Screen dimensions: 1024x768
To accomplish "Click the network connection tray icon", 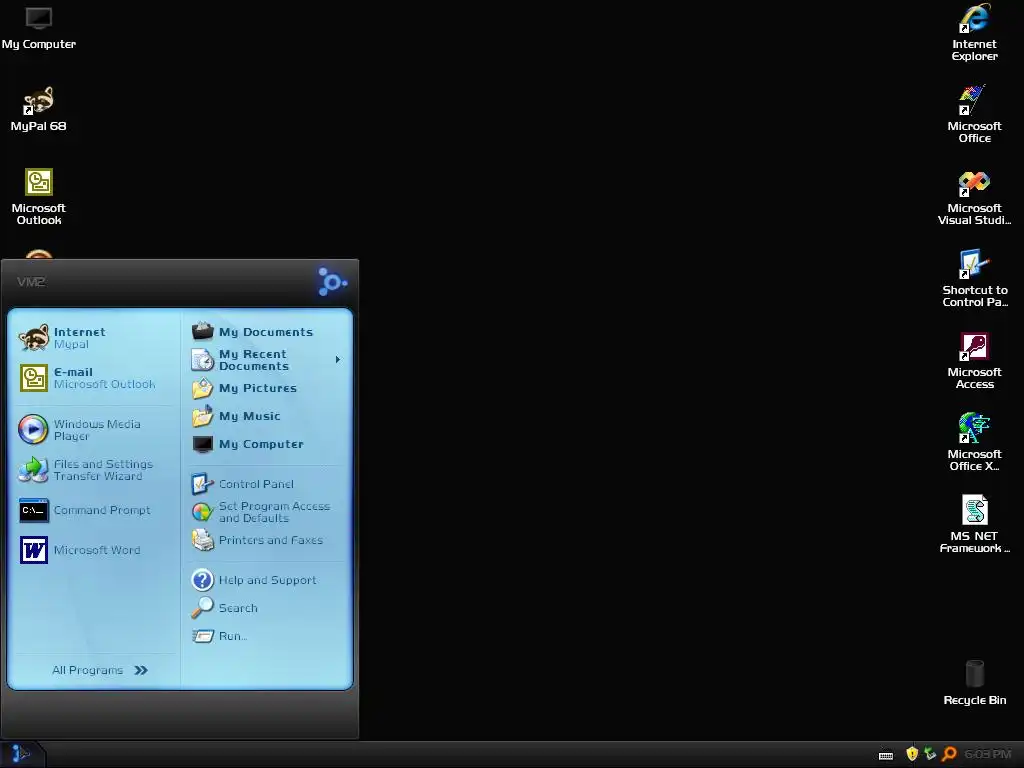I will (930, 754).
